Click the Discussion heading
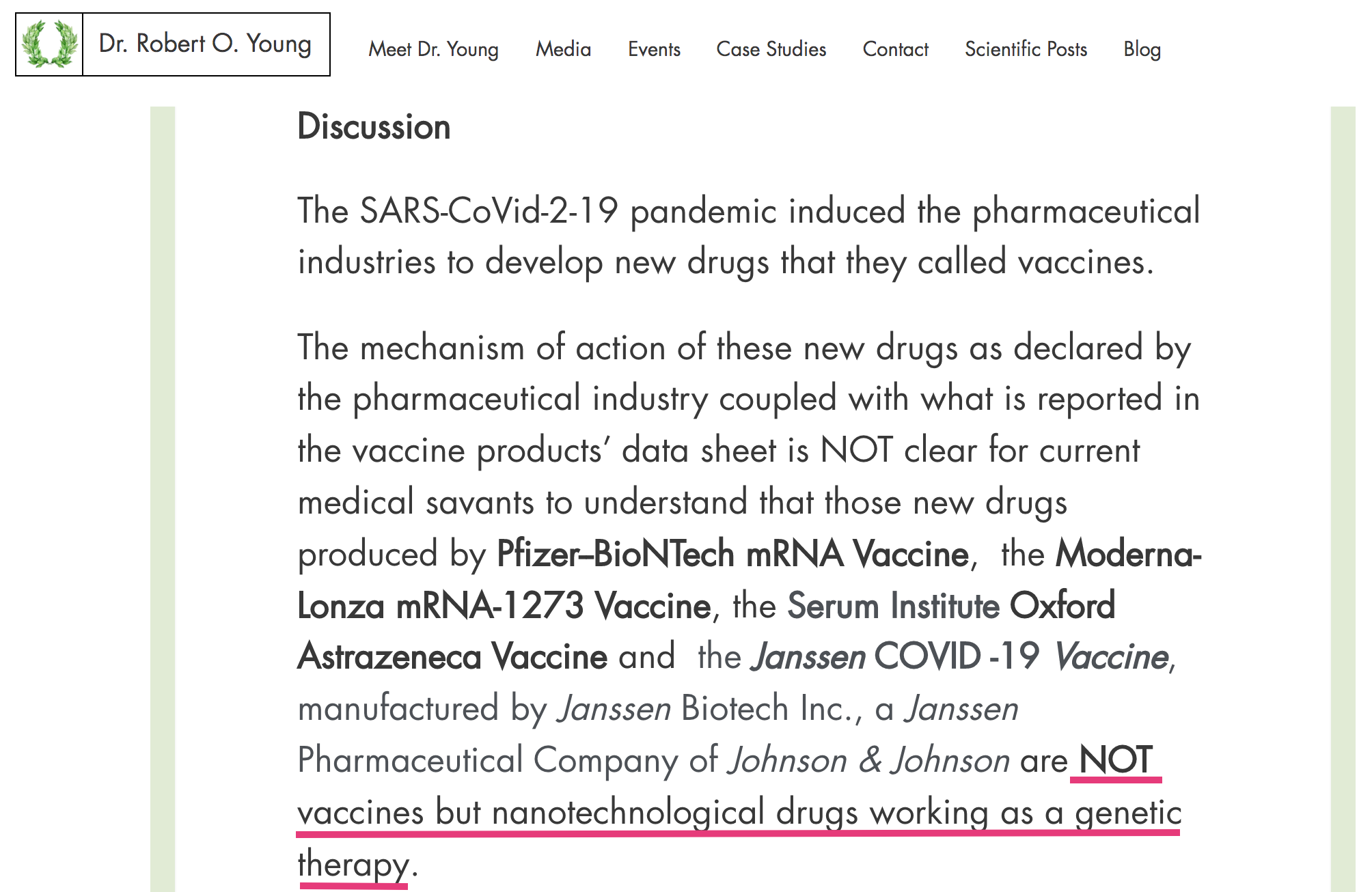 374,127
